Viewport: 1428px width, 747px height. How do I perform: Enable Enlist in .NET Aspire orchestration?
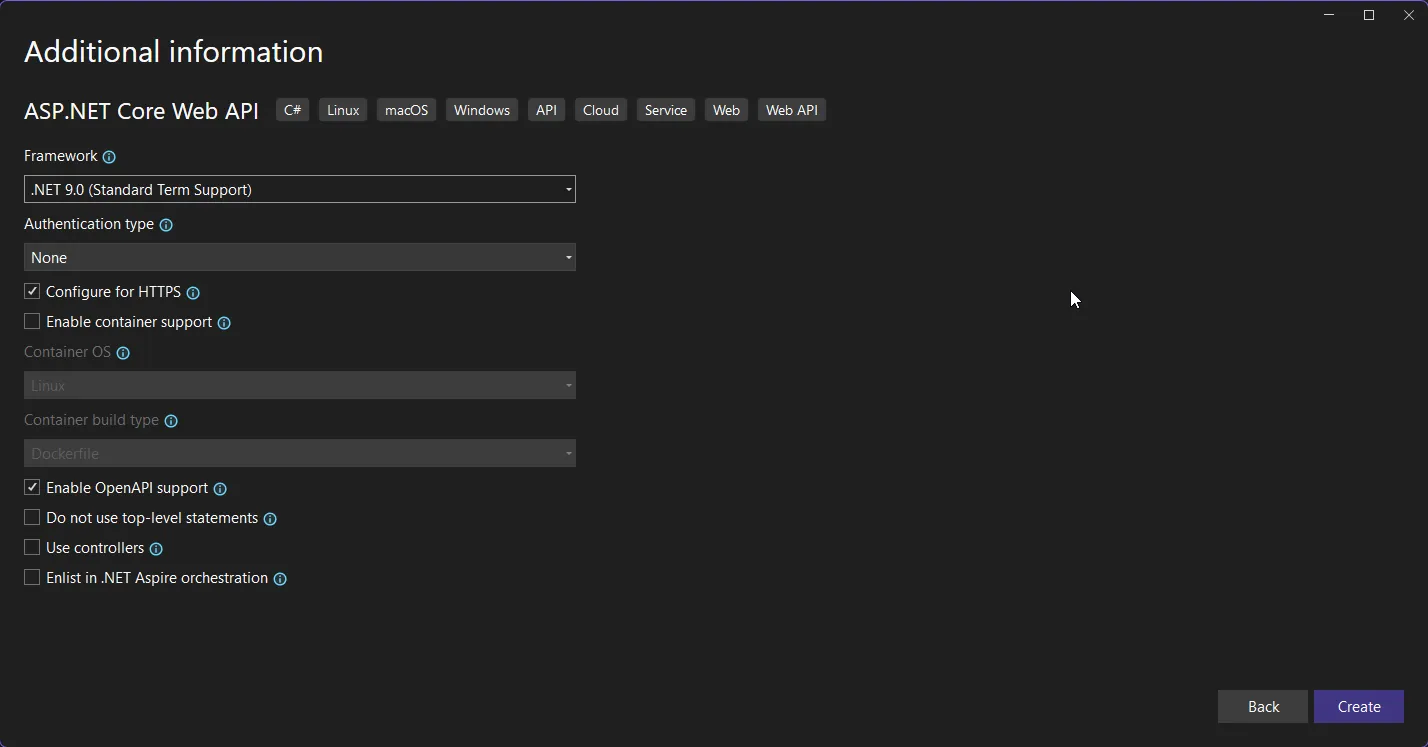point(31,577)
